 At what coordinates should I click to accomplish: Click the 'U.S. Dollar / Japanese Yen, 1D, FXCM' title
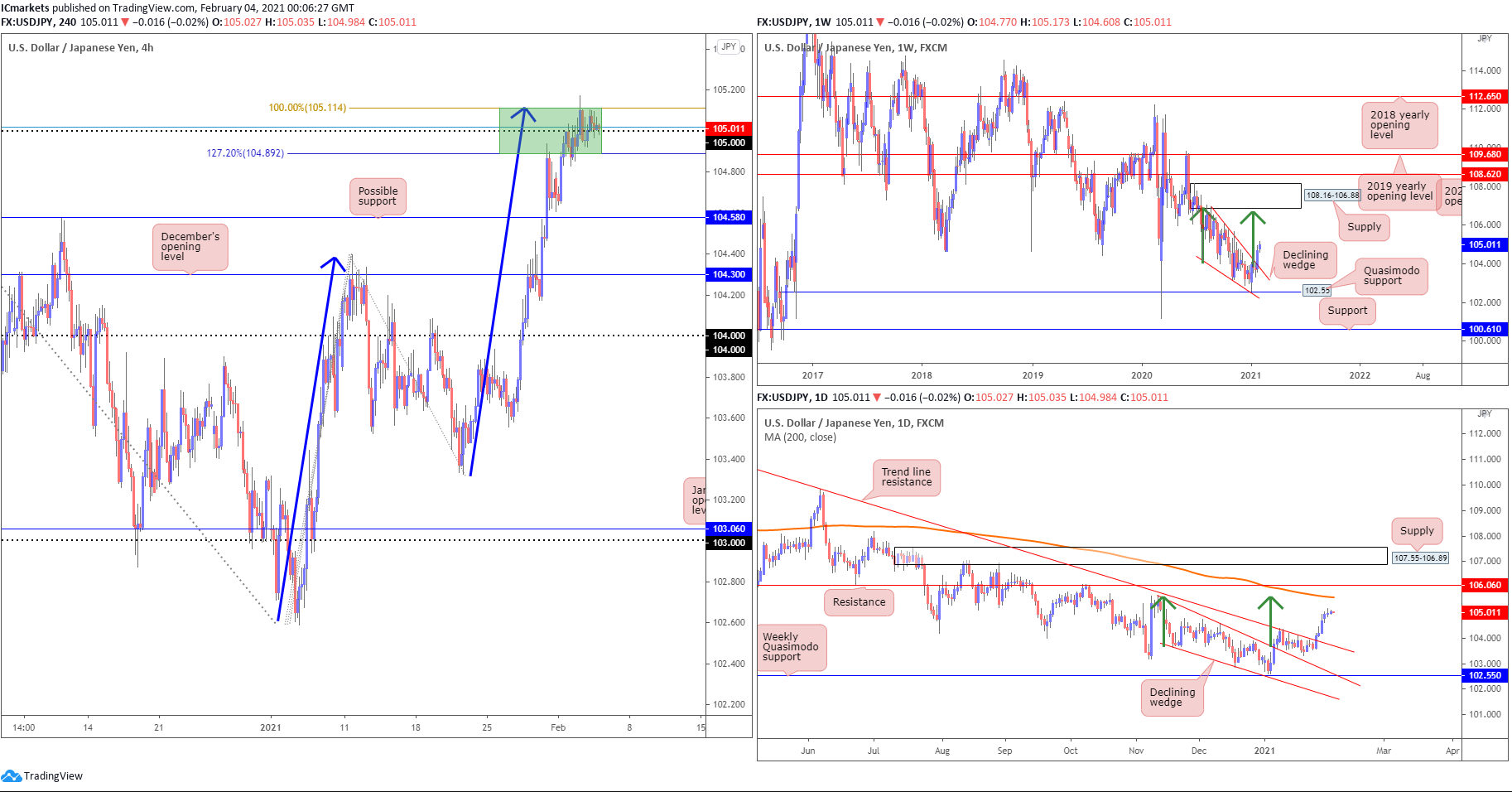pyautogui.click(x=854, y=423)
